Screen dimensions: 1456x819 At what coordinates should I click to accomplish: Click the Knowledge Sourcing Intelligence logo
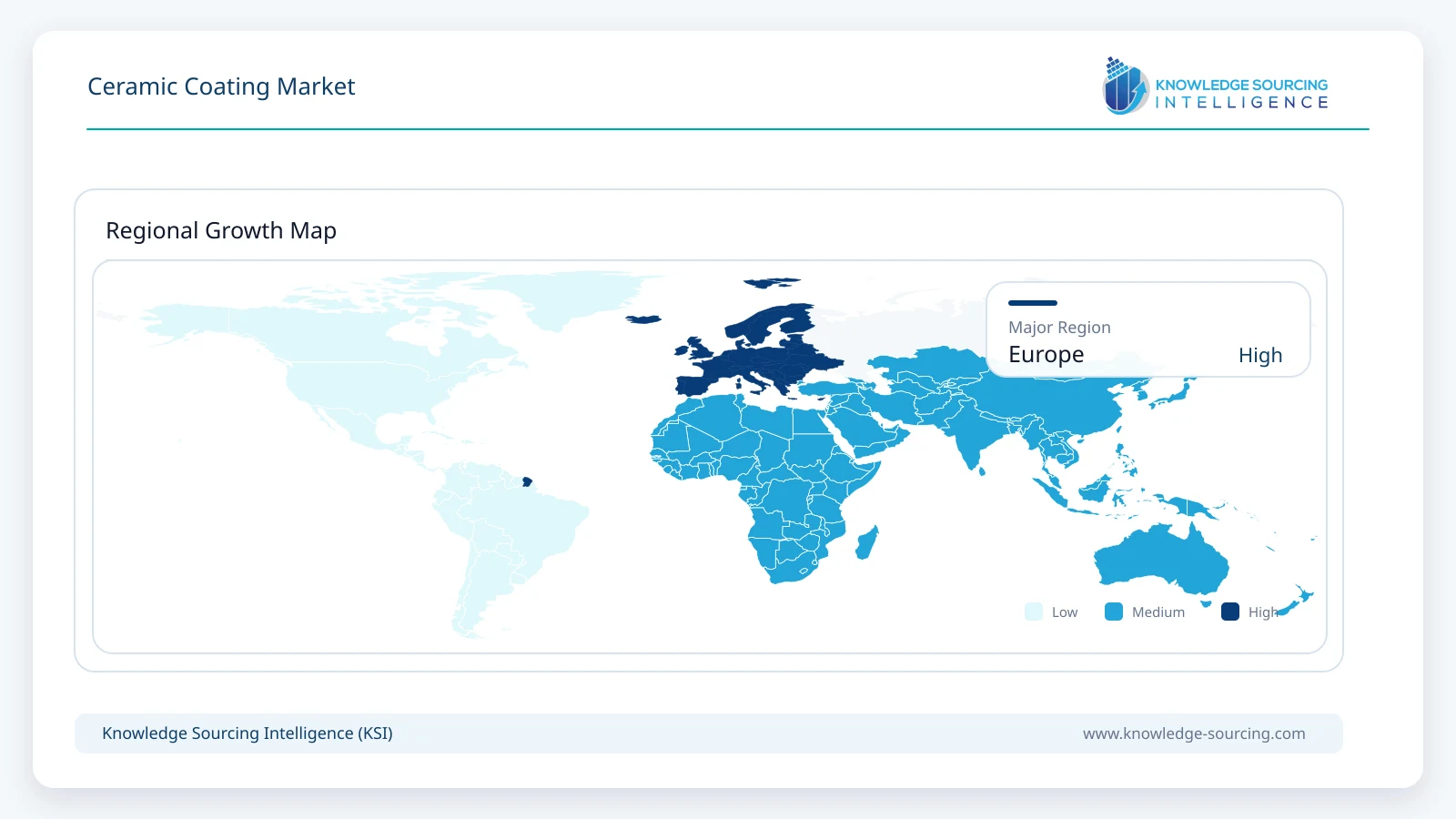(x=1215, y=86)
